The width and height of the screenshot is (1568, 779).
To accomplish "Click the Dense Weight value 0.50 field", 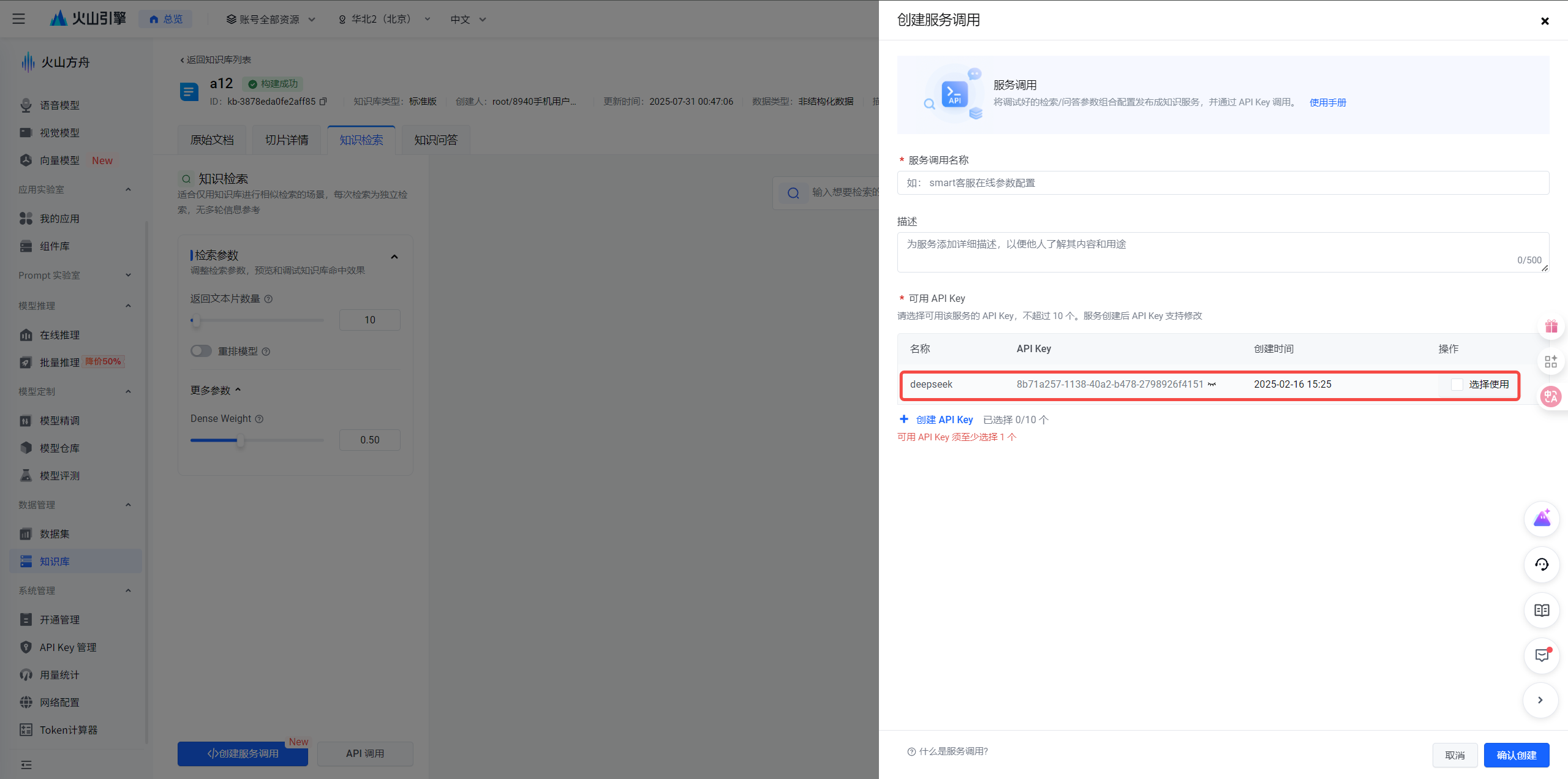I will coord(370,440).
